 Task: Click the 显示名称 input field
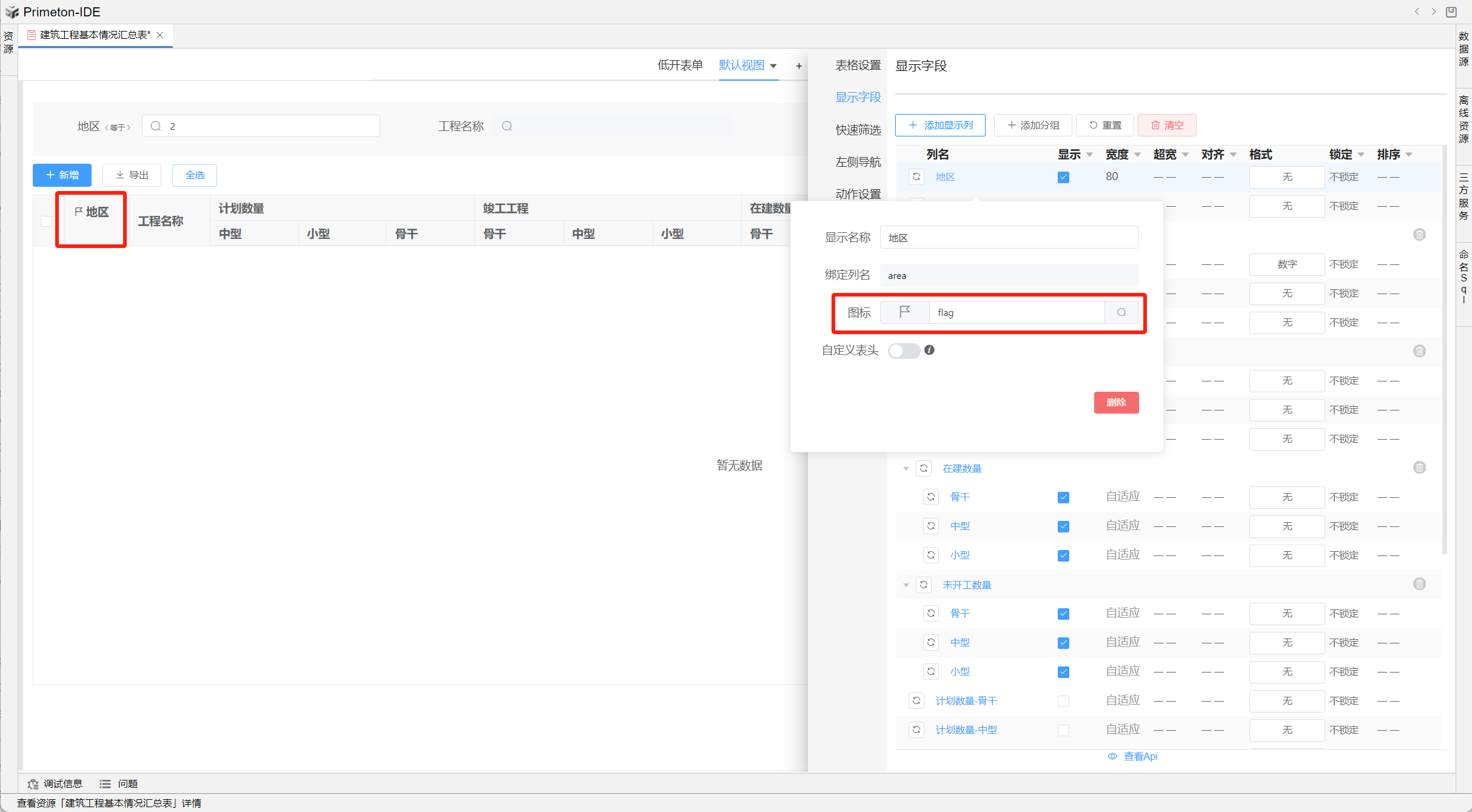point(1009,238)
